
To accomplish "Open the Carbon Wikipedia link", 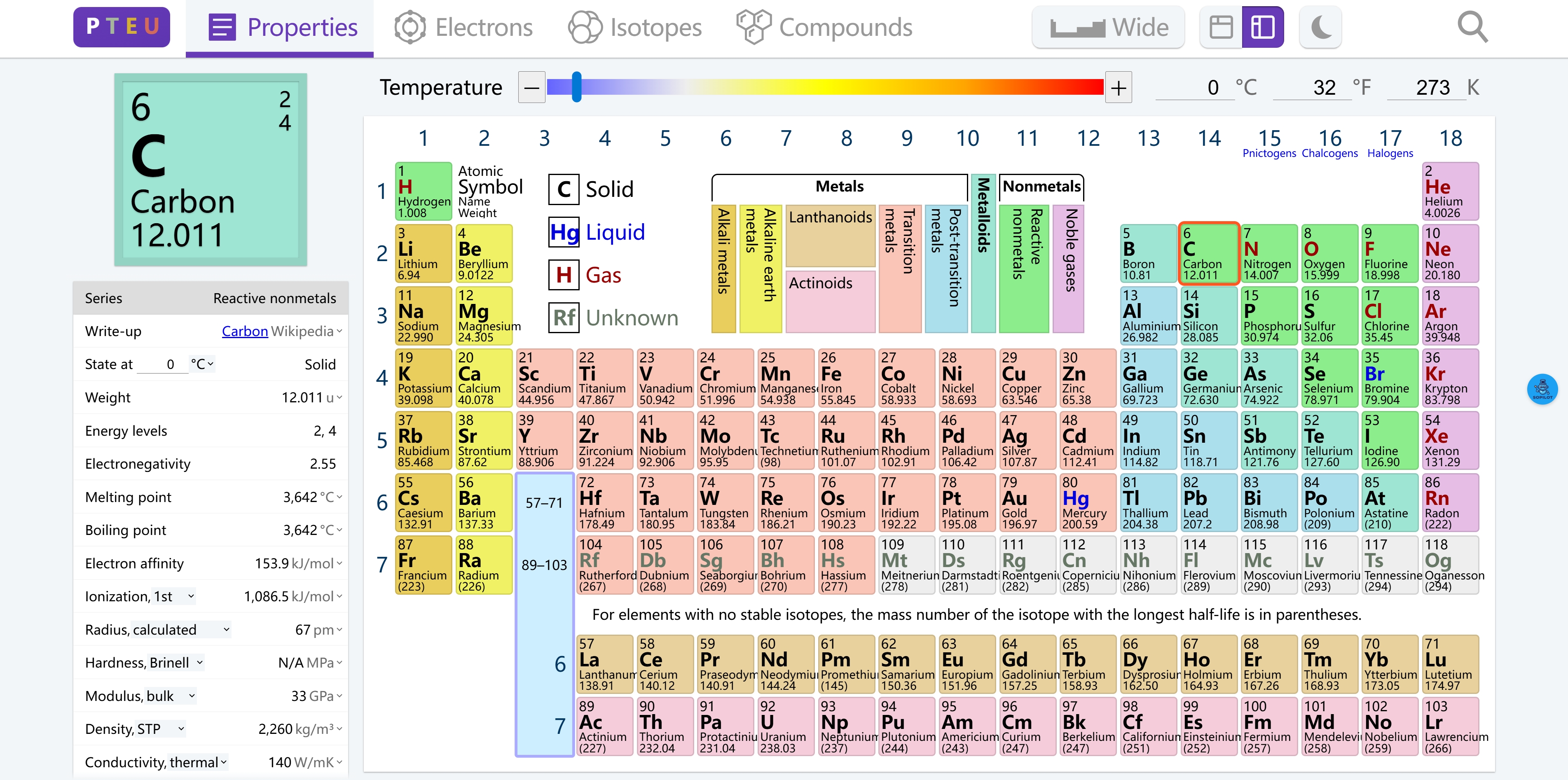I will point(244,331).
